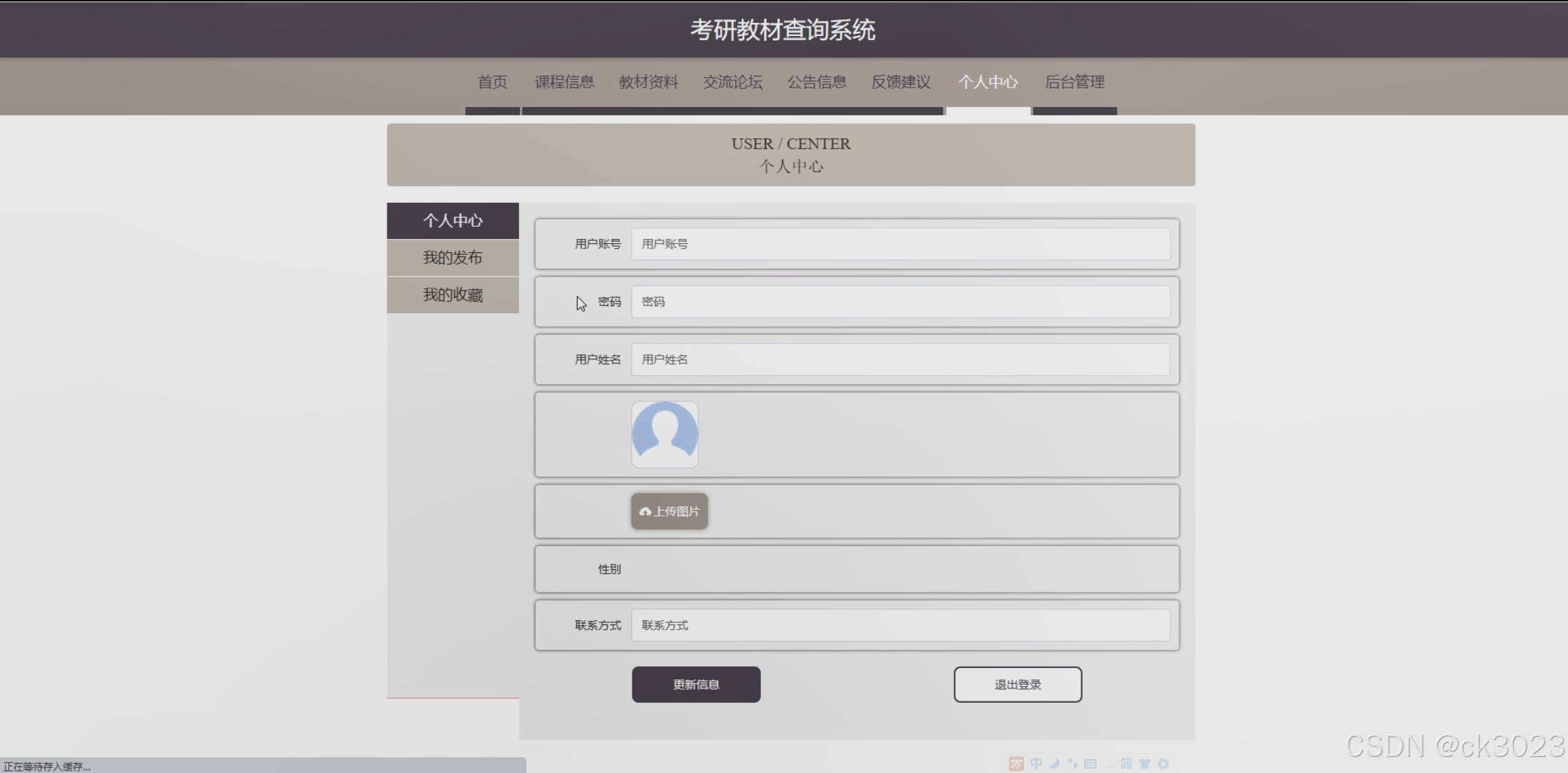The height and width of the screenshot is (773, 1568).
Task: Open the 课程信息 nav menu item
Action: click(564, 82)
